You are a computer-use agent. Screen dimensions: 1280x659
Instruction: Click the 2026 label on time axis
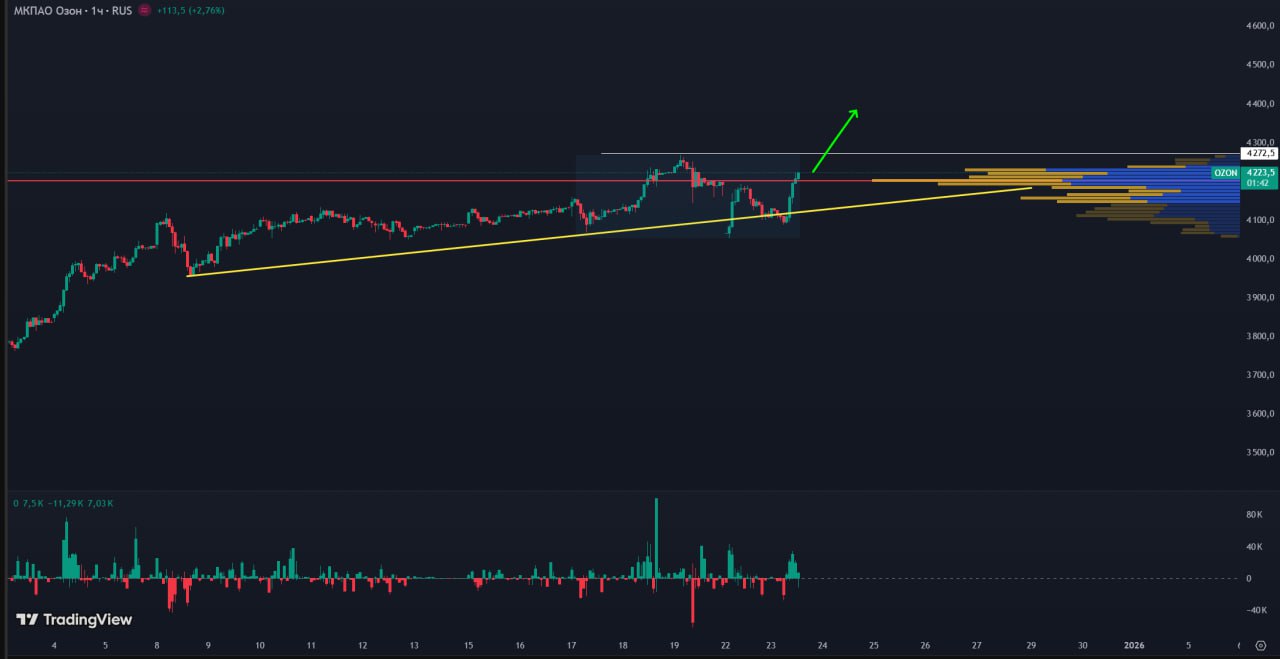pos(1133,646)
